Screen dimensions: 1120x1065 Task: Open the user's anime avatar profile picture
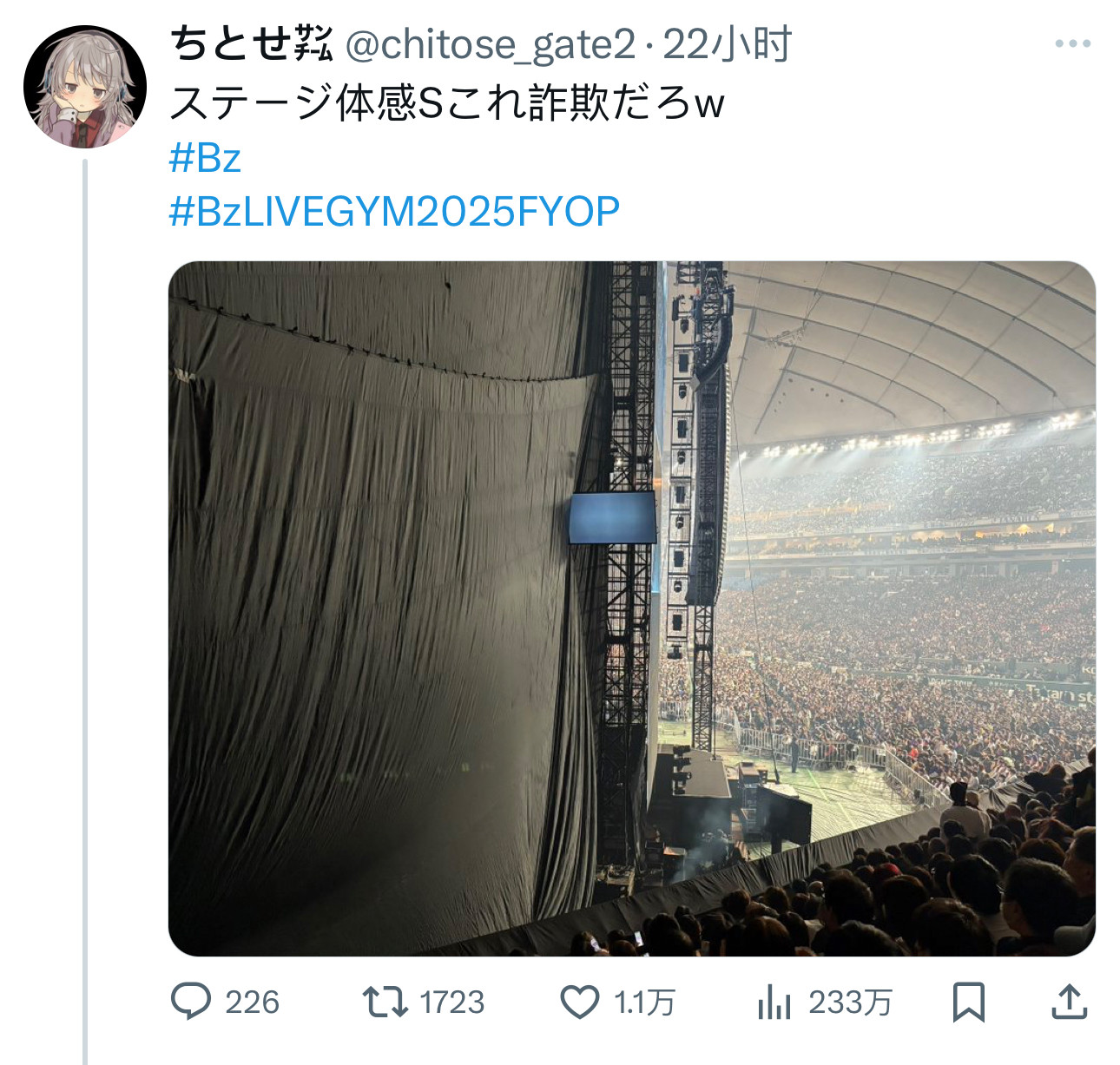click(x=85, y=86)
